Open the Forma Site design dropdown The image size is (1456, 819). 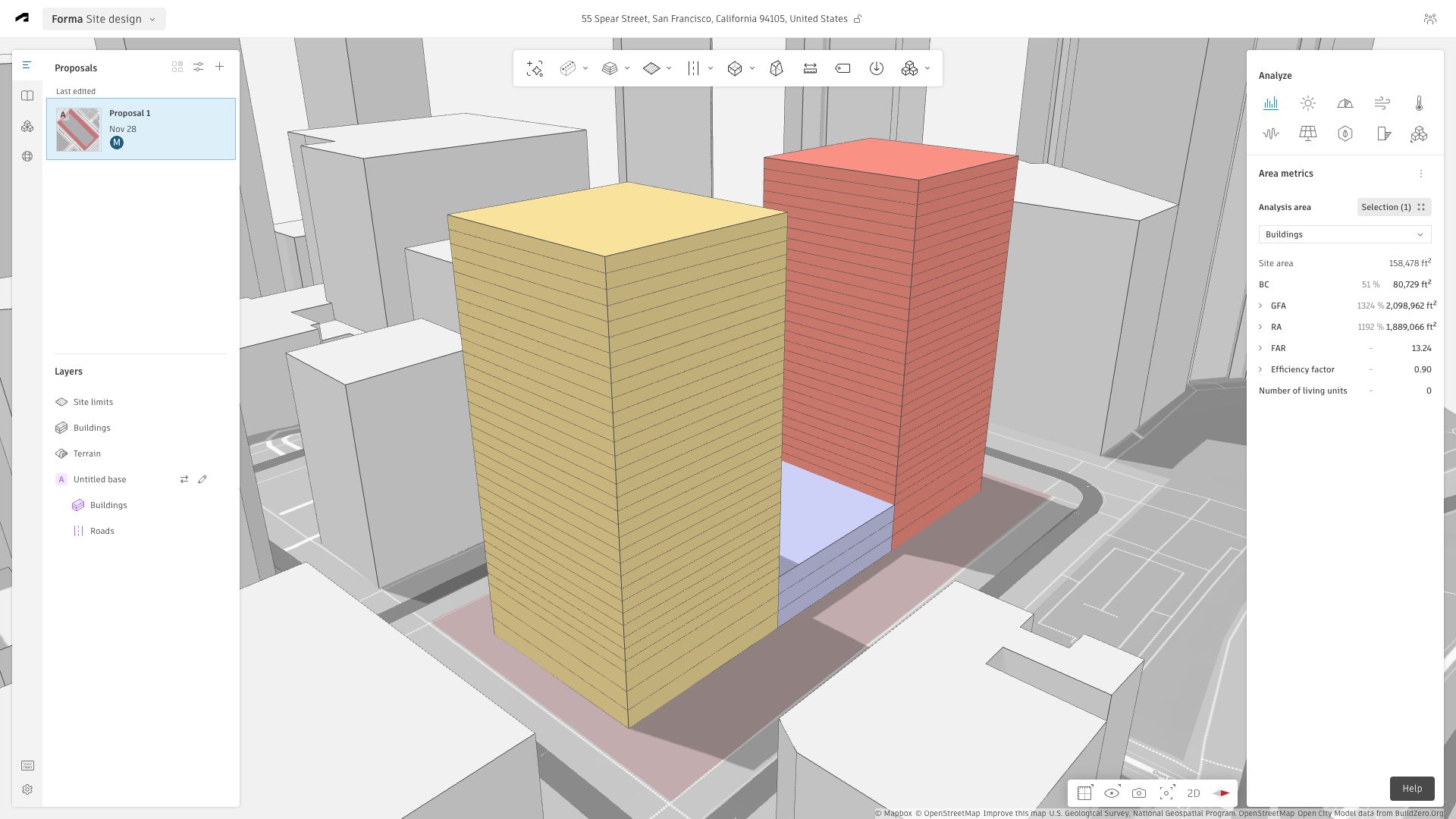(x=104, y=19)
